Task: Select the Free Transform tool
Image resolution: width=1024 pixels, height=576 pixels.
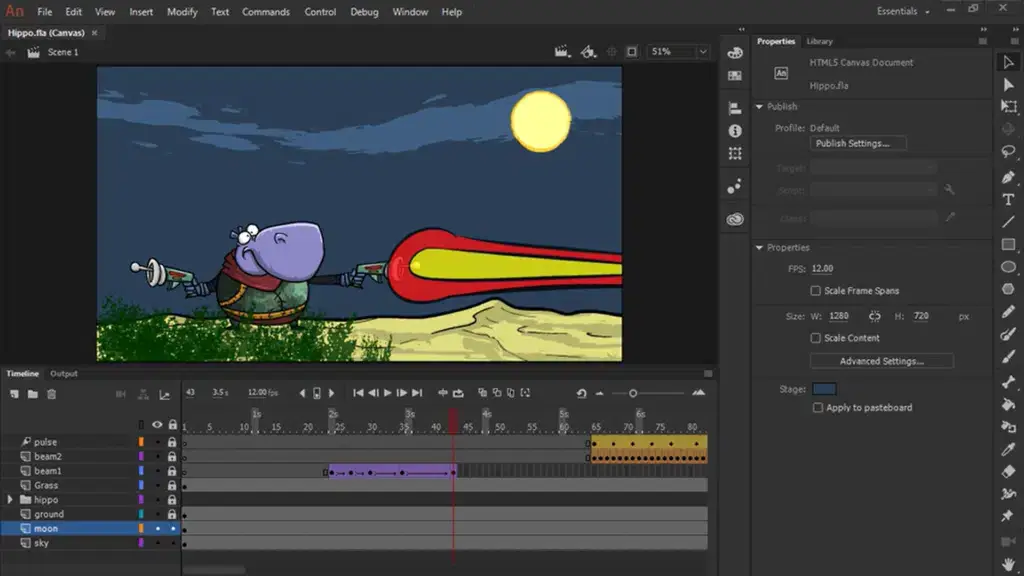Action: click(x=1009, y=105)
